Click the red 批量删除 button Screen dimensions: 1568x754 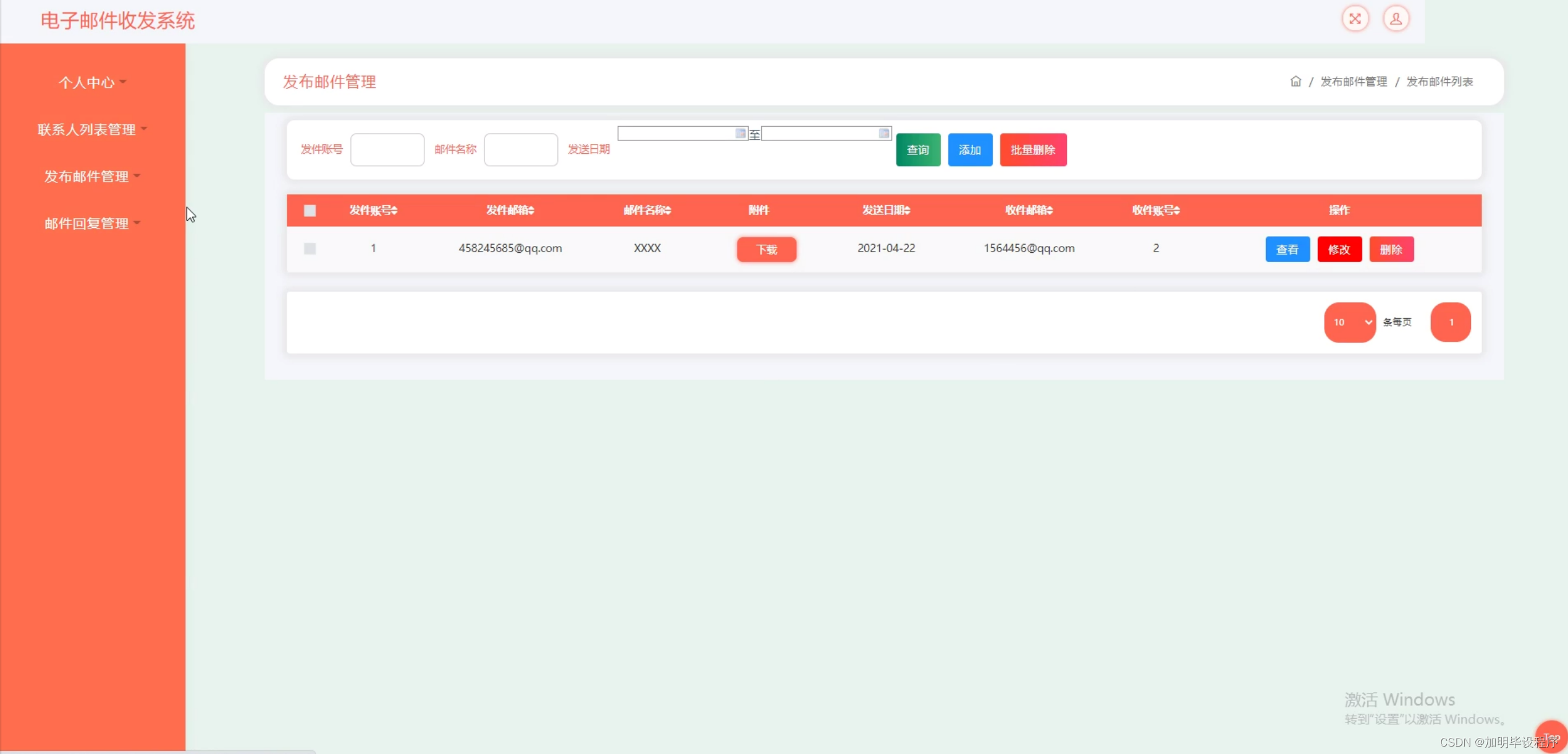click(1032, 150)
